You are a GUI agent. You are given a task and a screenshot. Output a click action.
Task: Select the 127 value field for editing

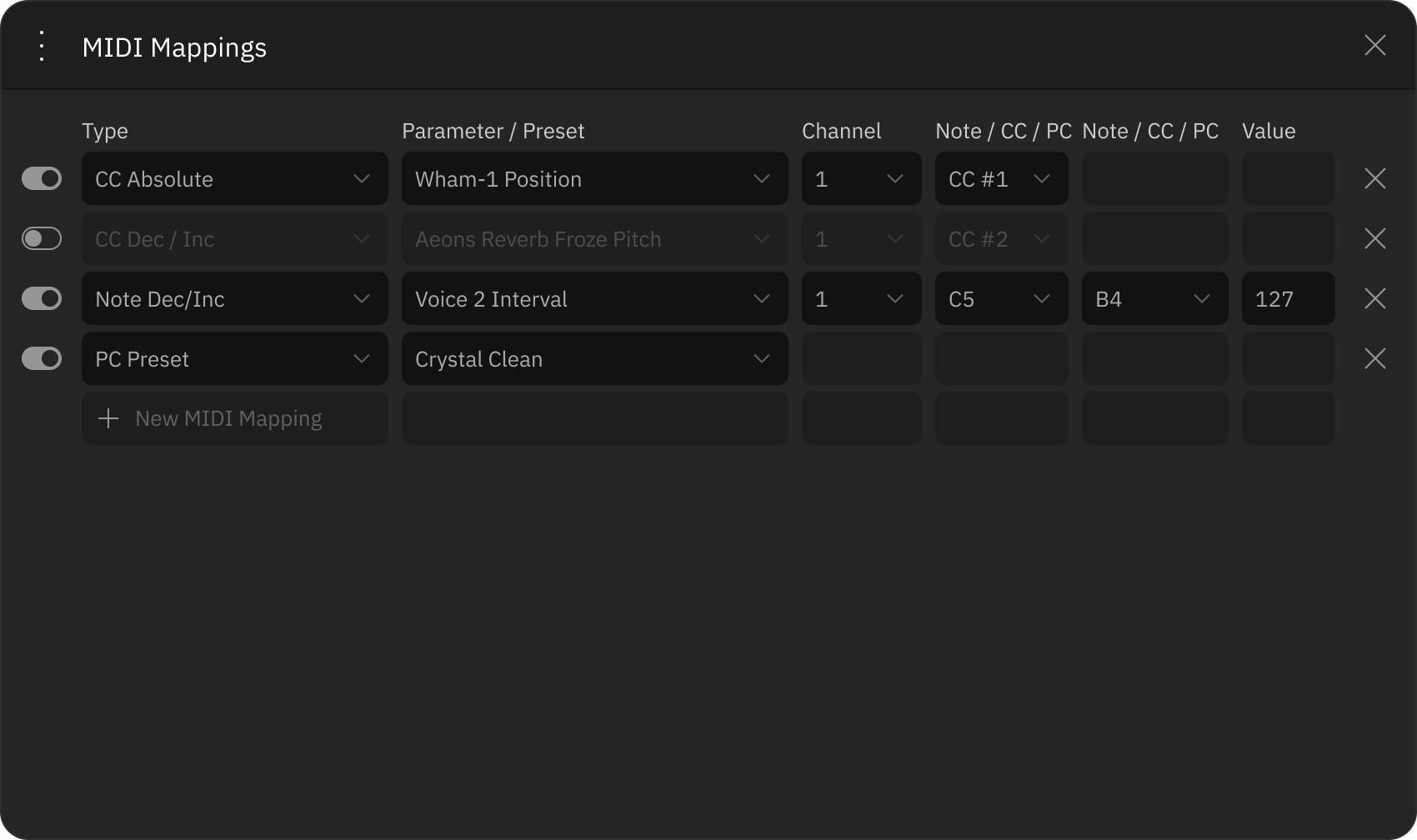[1288, 298]
